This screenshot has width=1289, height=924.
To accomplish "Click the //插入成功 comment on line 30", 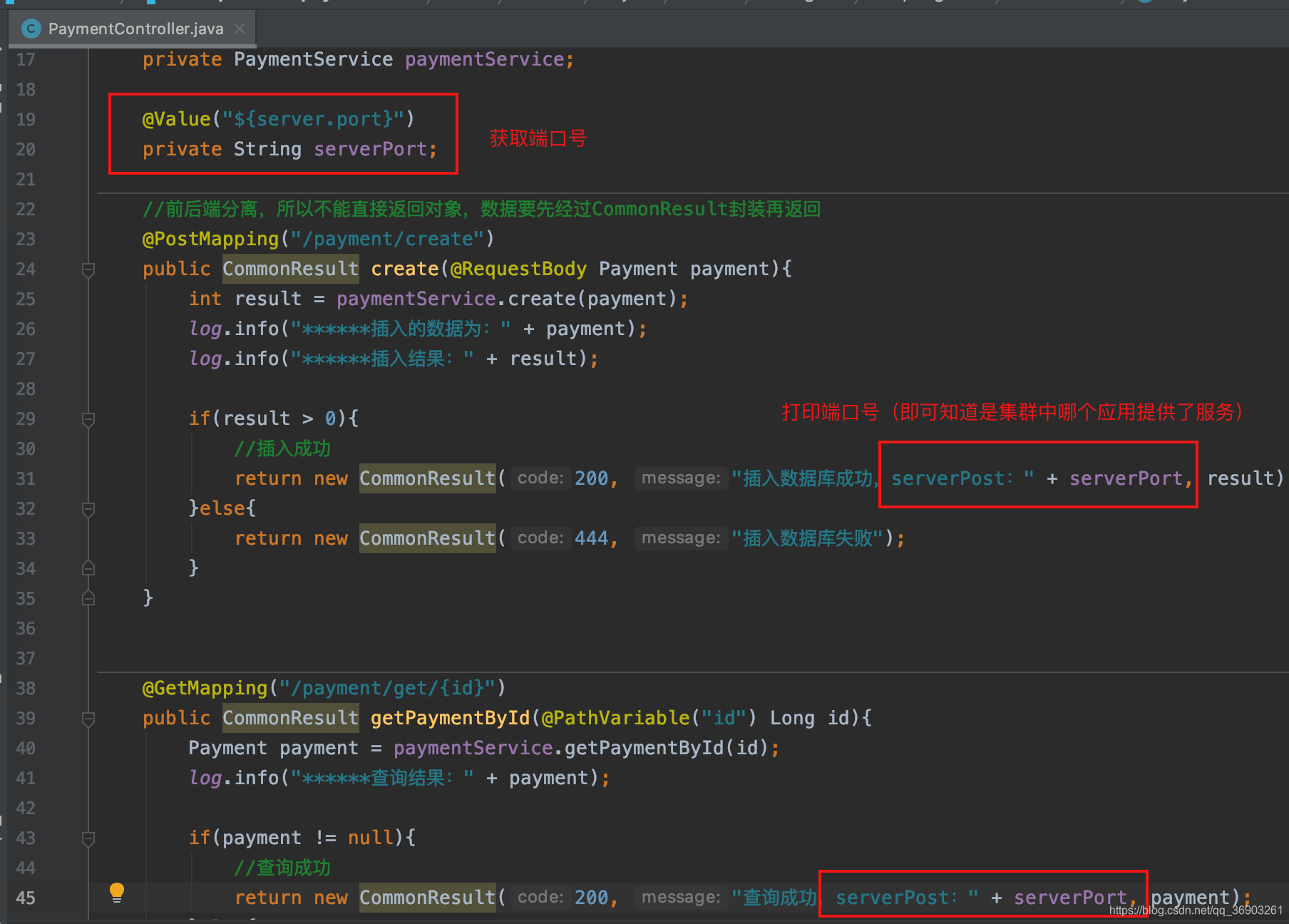I will [282, 448].
